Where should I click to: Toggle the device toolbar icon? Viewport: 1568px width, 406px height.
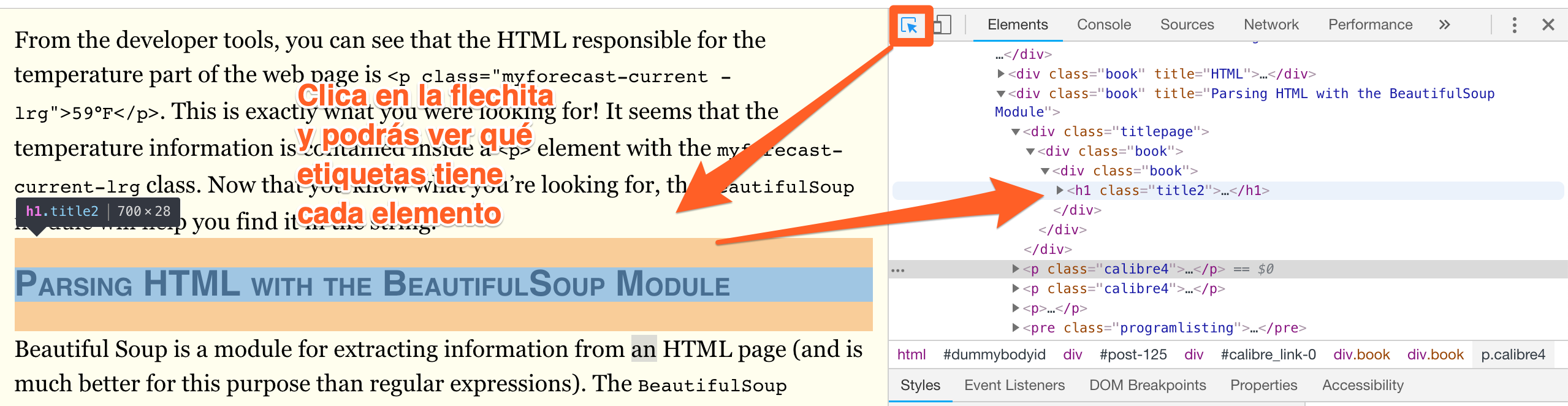point(942,25)
